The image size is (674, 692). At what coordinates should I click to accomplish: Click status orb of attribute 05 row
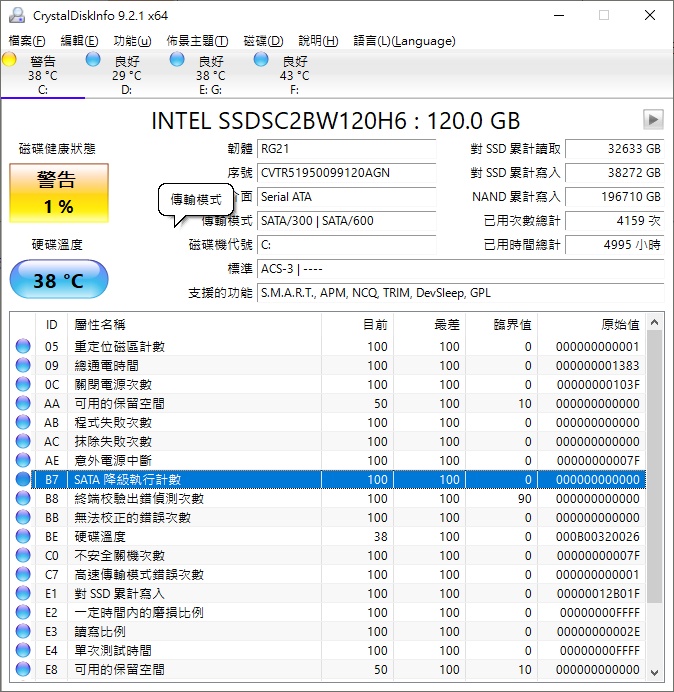23,347
